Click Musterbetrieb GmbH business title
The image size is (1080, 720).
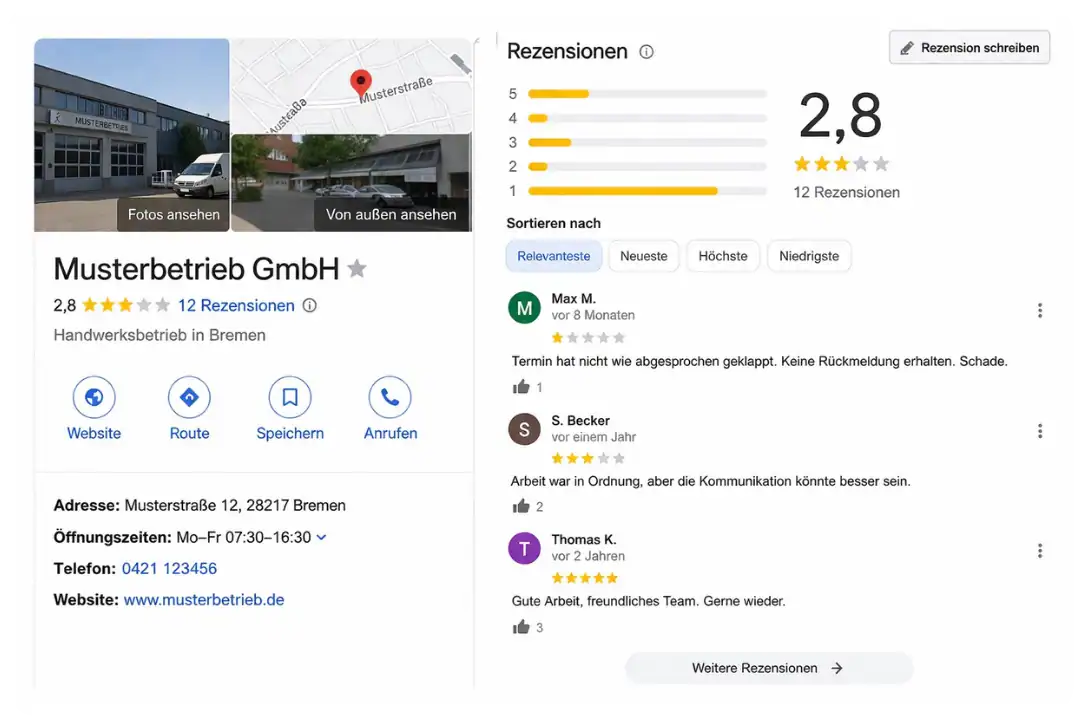tap(196, 269)
